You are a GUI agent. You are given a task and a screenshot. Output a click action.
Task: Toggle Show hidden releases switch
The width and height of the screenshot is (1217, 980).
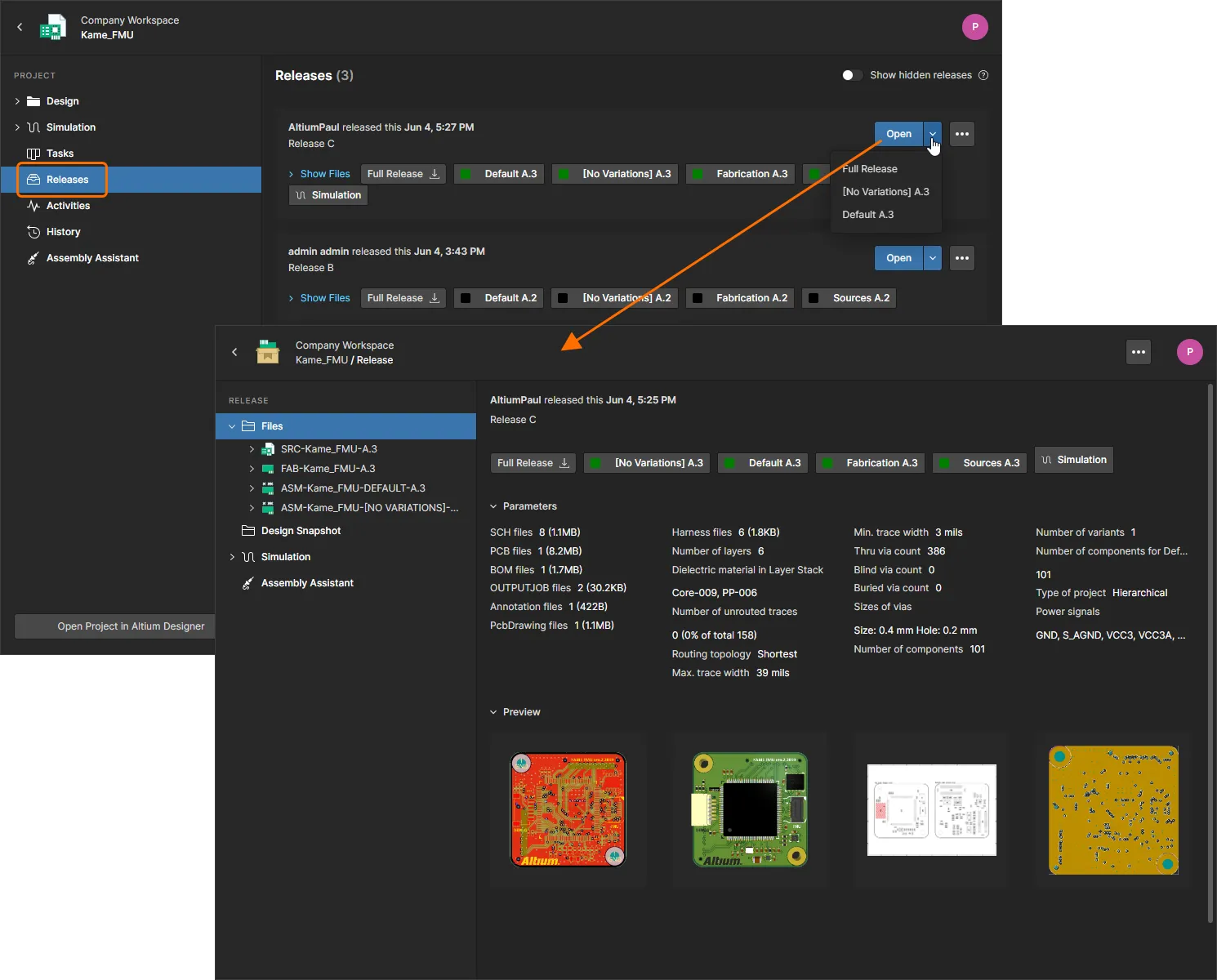(x=852, y=75)
